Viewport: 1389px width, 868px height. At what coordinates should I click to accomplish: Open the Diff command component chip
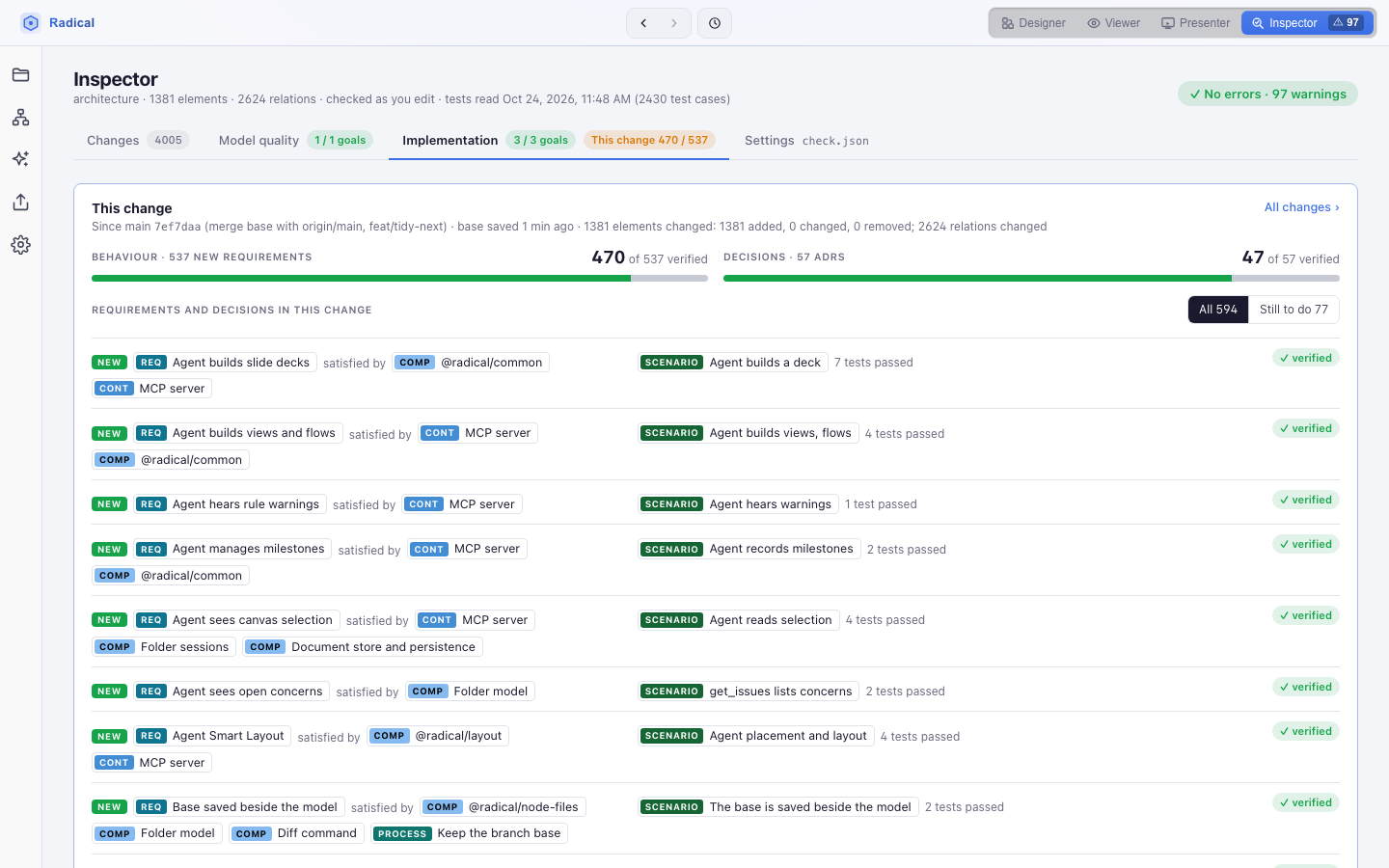pyautogui.click(x=297, y=833)
